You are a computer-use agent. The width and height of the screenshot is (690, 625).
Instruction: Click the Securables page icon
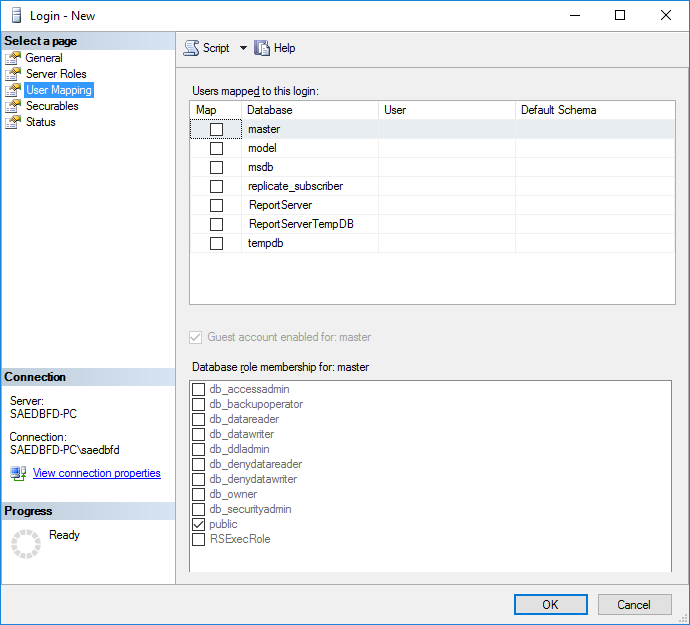(x=13, y=106)
